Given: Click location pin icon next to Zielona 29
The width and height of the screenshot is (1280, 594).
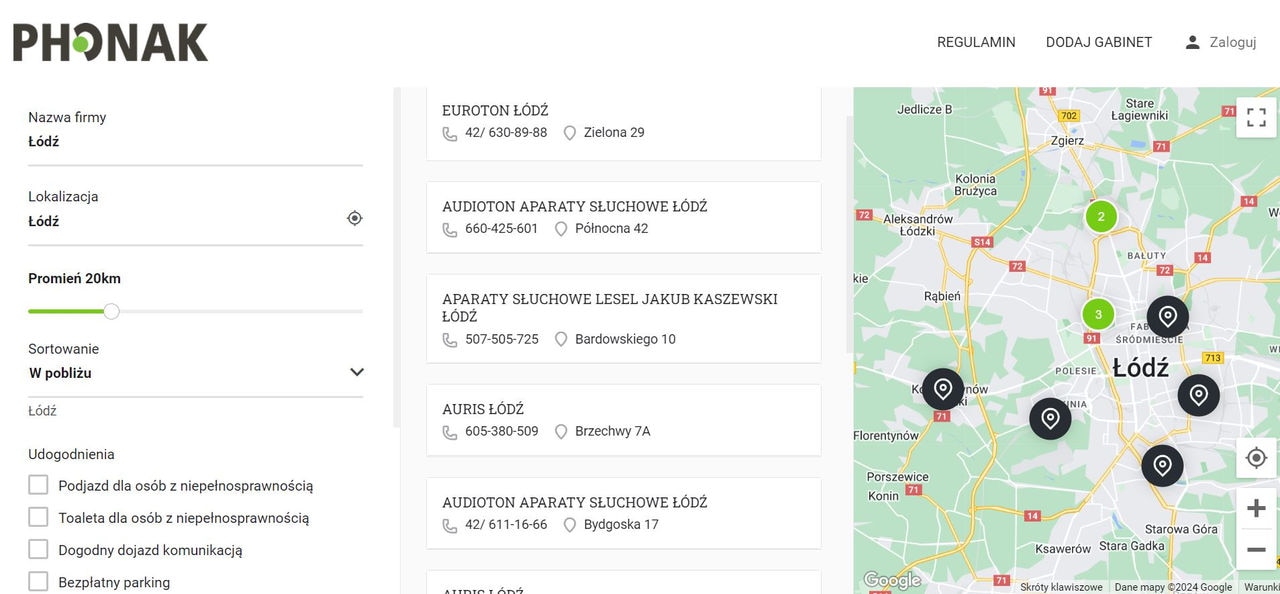Looking at the screenshot, I should point(570,133).
